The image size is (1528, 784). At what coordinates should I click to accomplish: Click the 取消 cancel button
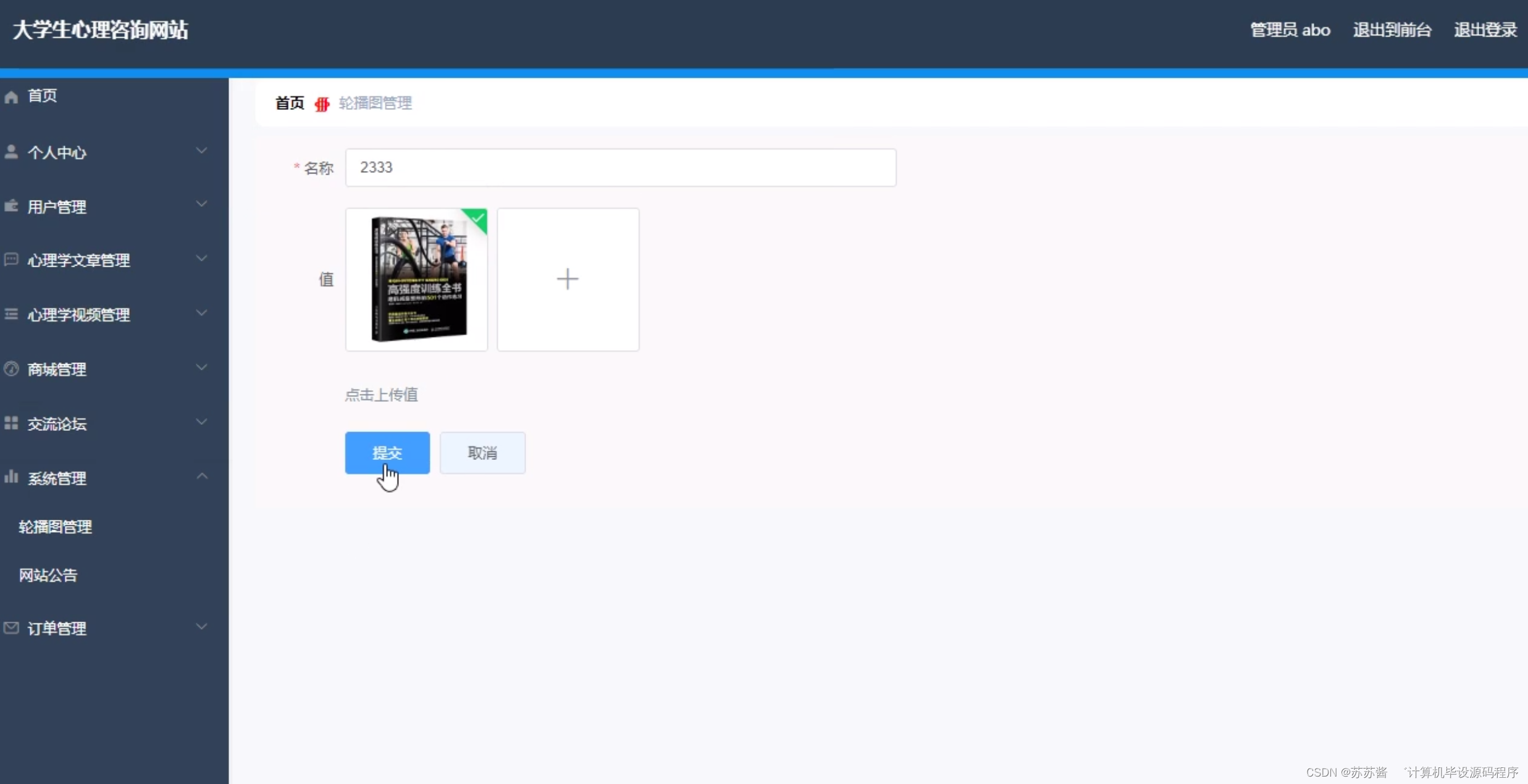pos(482,452)
